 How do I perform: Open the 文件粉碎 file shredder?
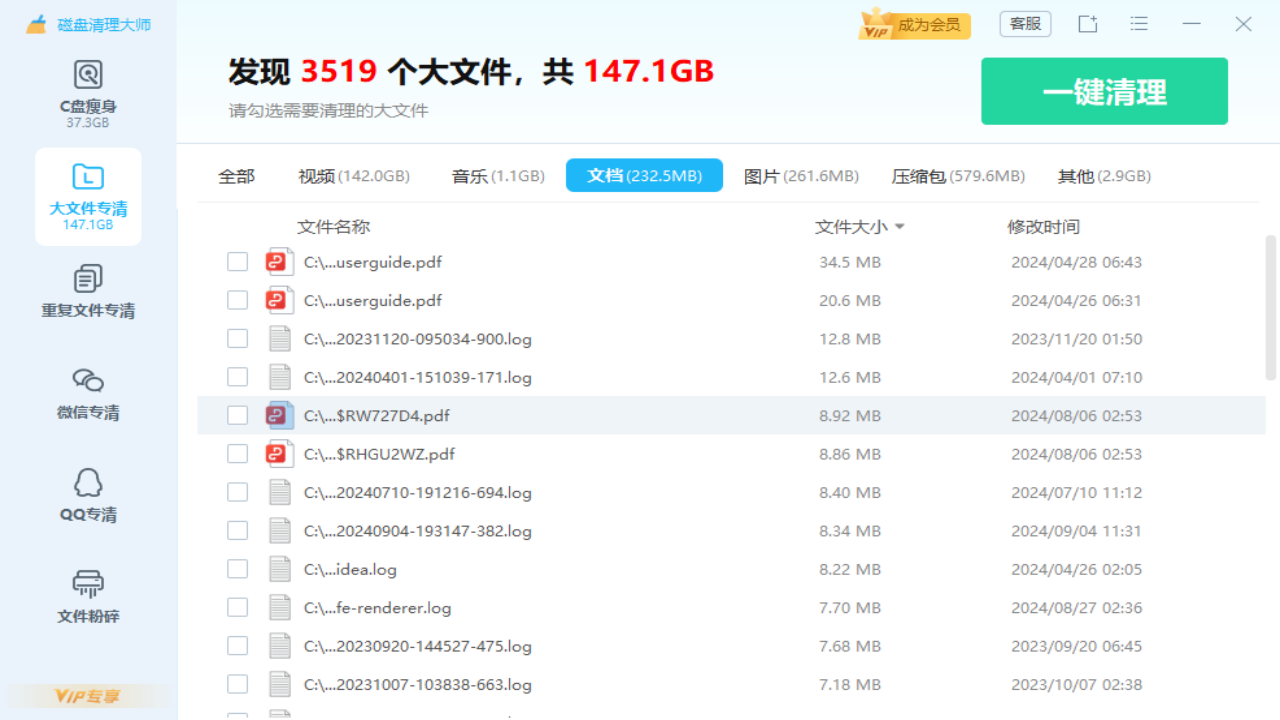tap(88, 596)
